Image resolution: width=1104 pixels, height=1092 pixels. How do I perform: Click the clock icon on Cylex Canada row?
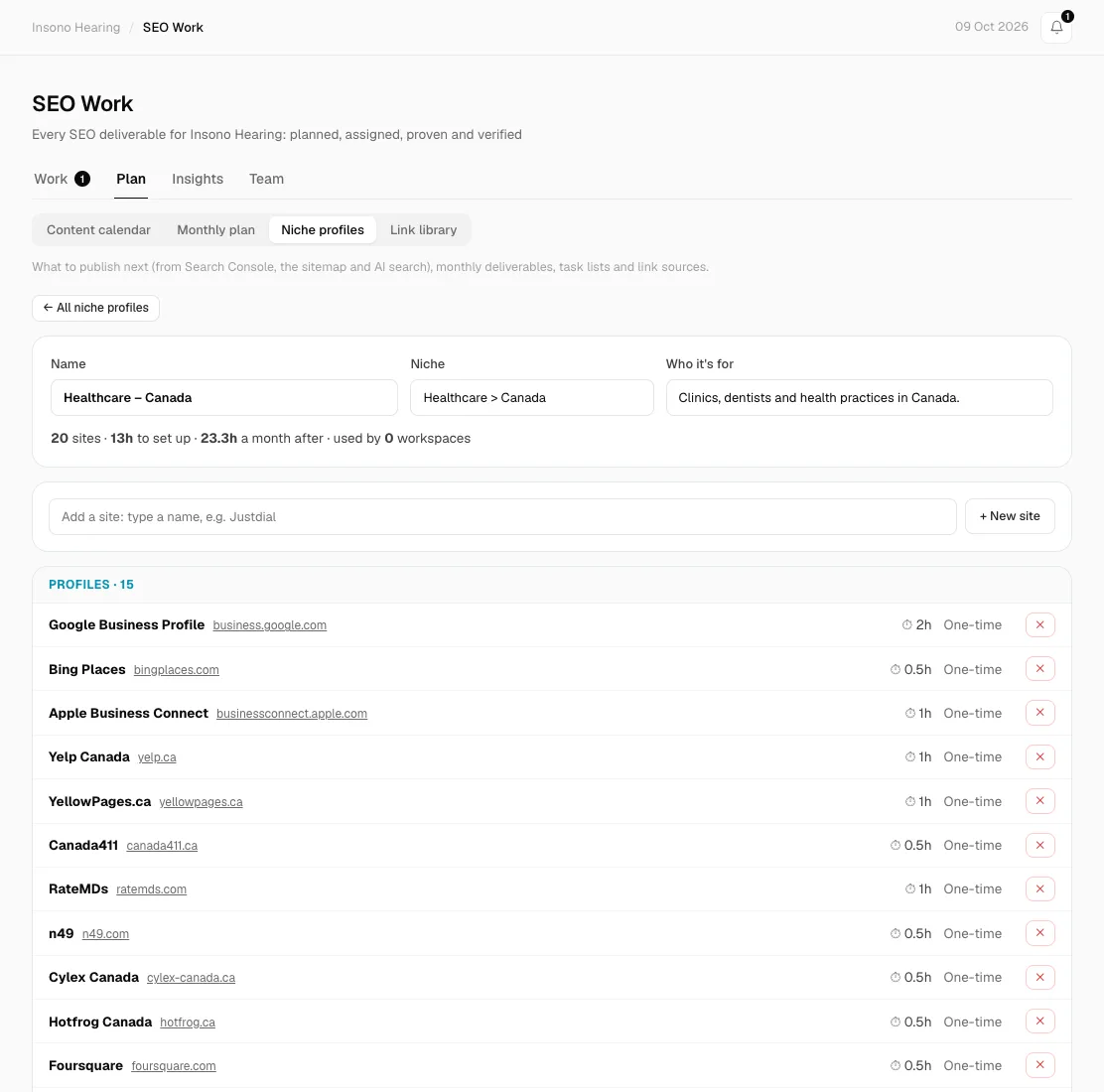(895, 977)
